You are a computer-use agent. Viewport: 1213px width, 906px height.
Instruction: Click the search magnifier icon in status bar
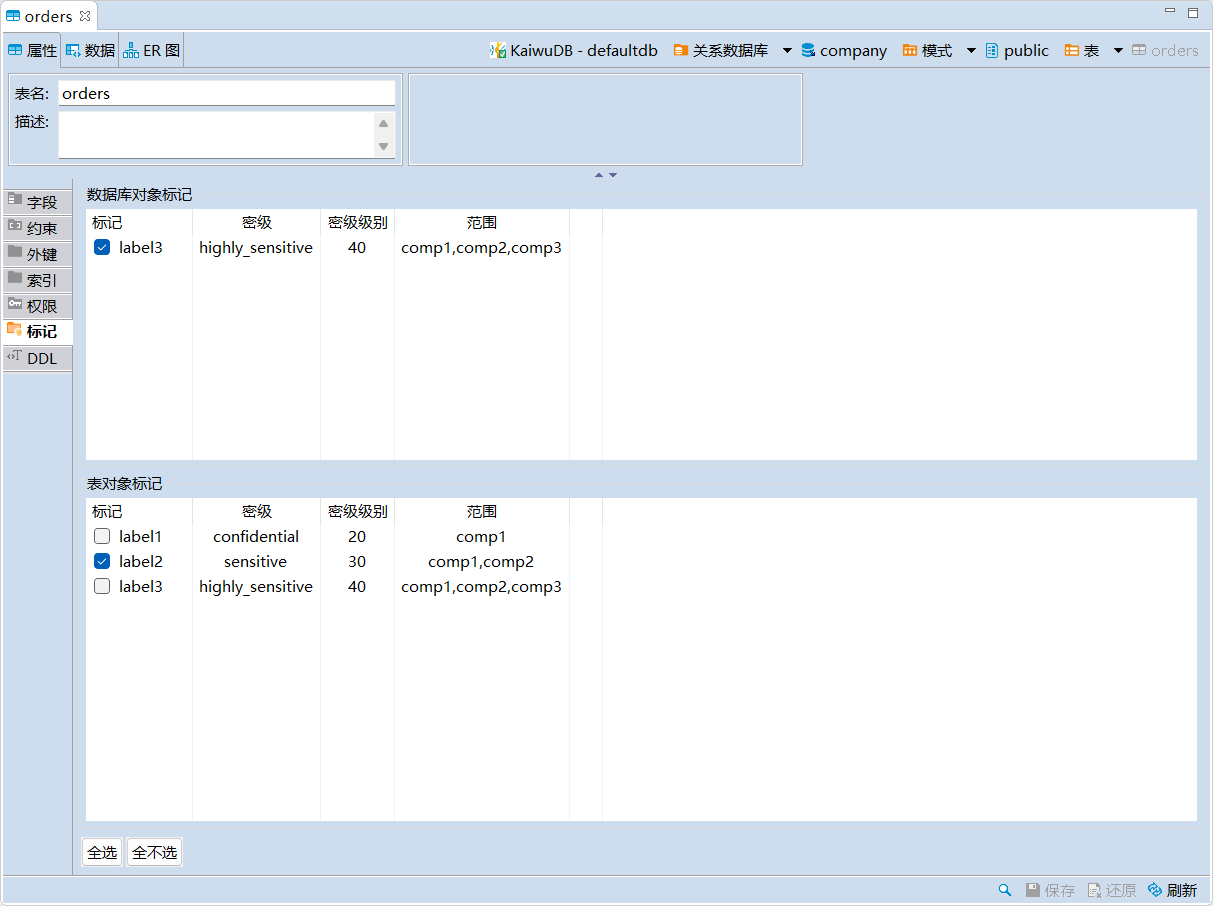click(1005, 890)
